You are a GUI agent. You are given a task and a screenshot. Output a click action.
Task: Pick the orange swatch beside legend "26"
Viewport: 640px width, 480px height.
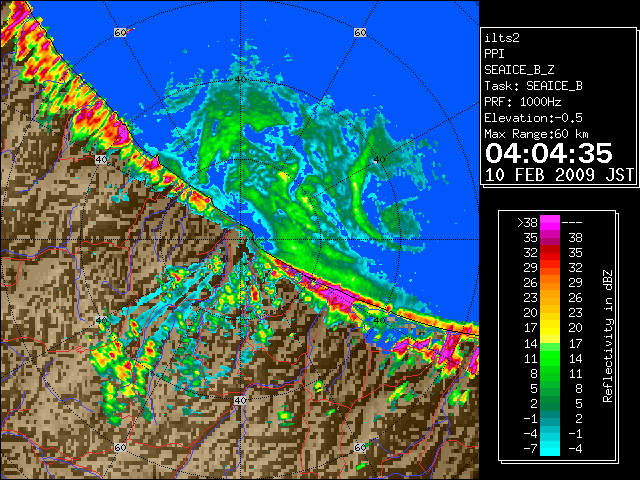[549, 283]
